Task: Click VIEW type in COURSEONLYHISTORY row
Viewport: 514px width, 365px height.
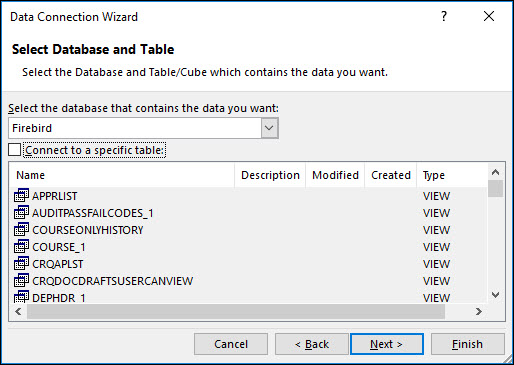Action: point(436,230)
